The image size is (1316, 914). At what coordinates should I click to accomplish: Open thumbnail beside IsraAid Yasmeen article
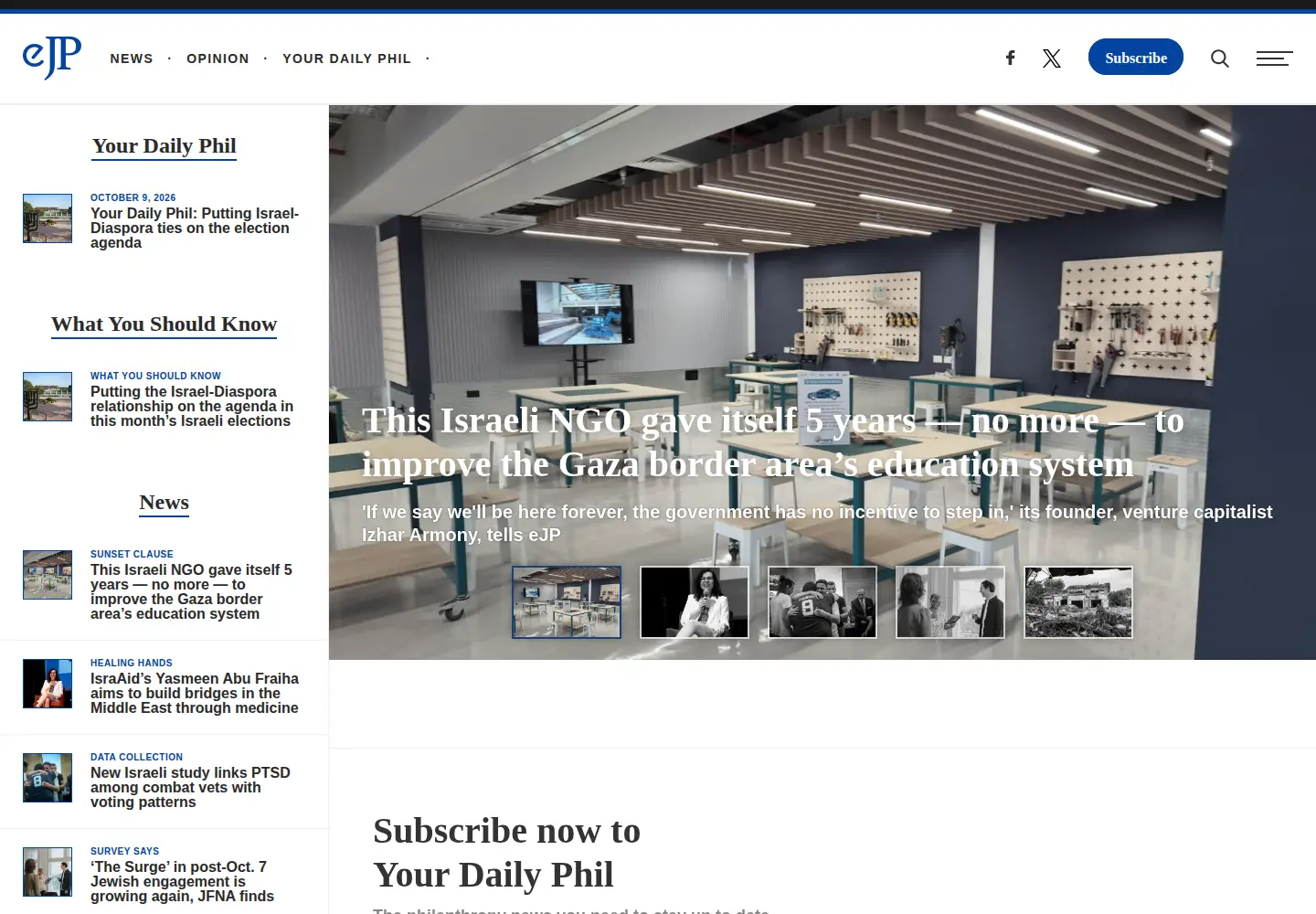(48, 684)
